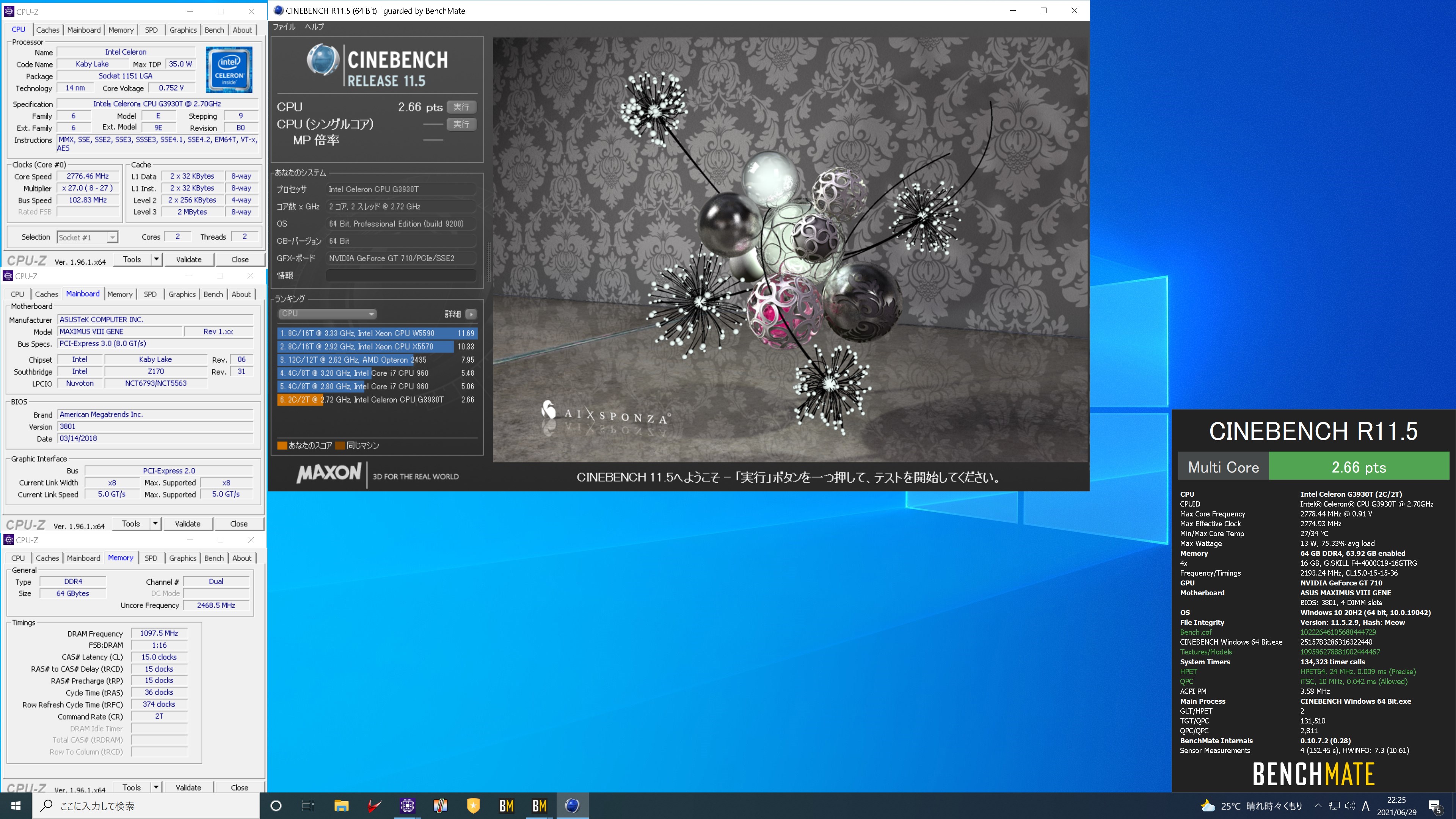1456x819 pixels.
Task: Click the Cinebench sphere icon on taskbar
Action: (x=573, y=805)
